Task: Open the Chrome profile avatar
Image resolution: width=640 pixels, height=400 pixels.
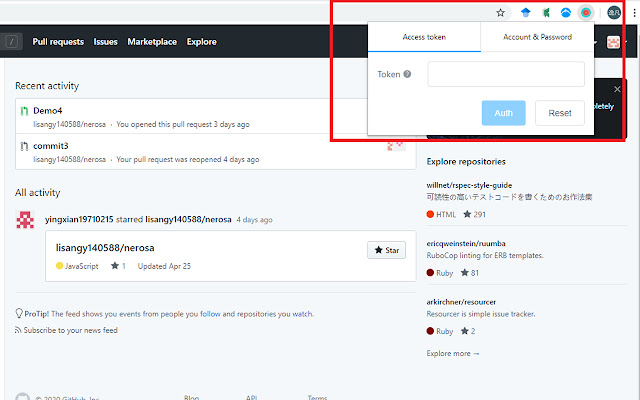Action: [614, 13]
